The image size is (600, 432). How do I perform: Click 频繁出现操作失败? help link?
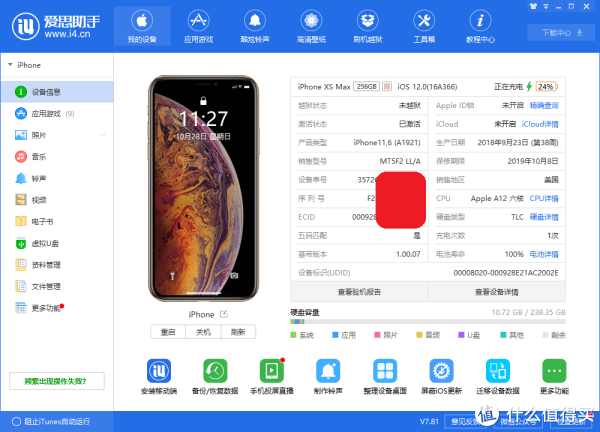[x=57, y=381]
